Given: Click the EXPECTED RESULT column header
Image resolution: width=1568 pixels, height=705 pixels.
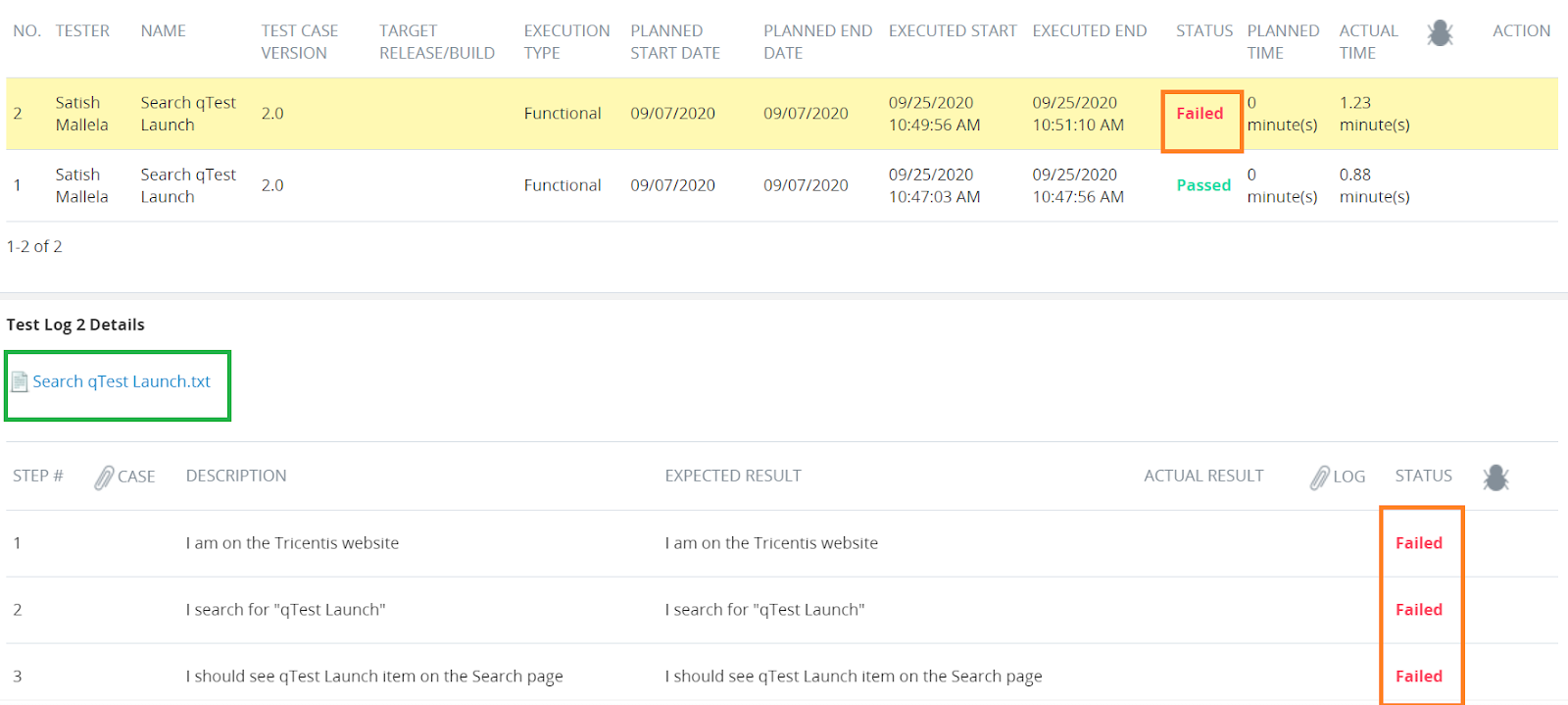Looking at the screenshot, I should 732,477.
